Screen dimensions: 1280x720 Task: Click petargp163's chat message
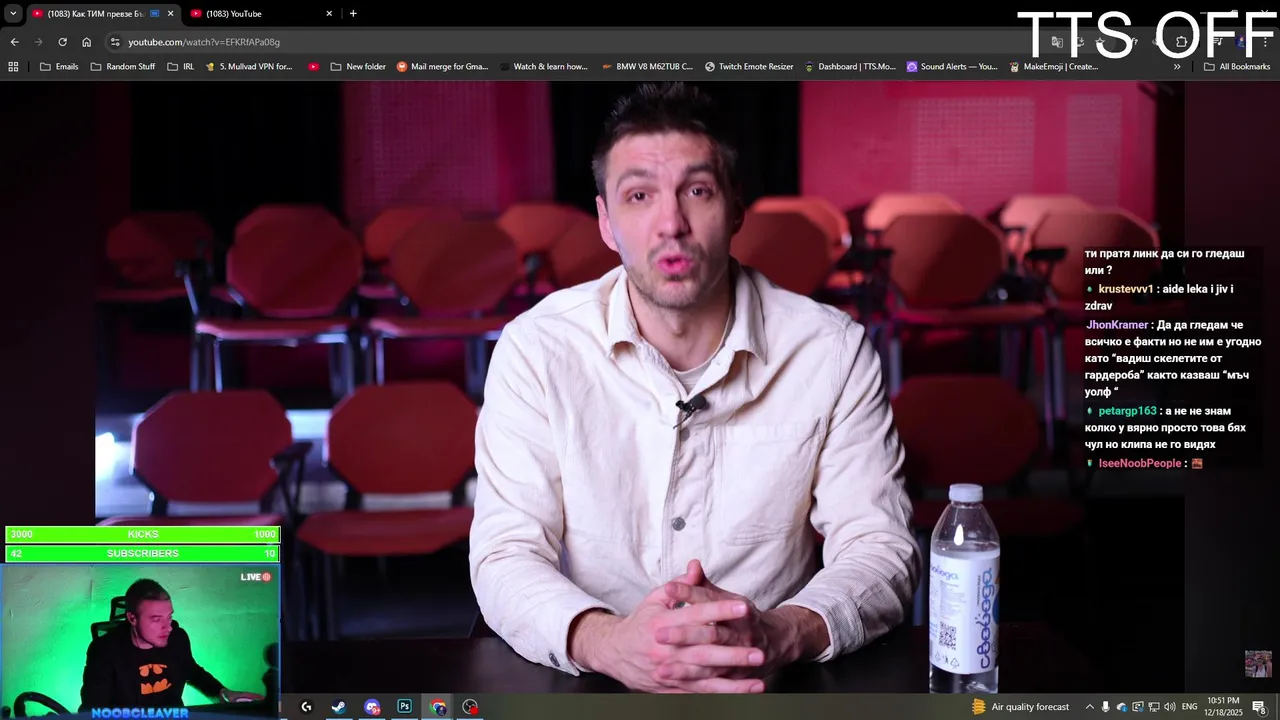coord(1165,427)
